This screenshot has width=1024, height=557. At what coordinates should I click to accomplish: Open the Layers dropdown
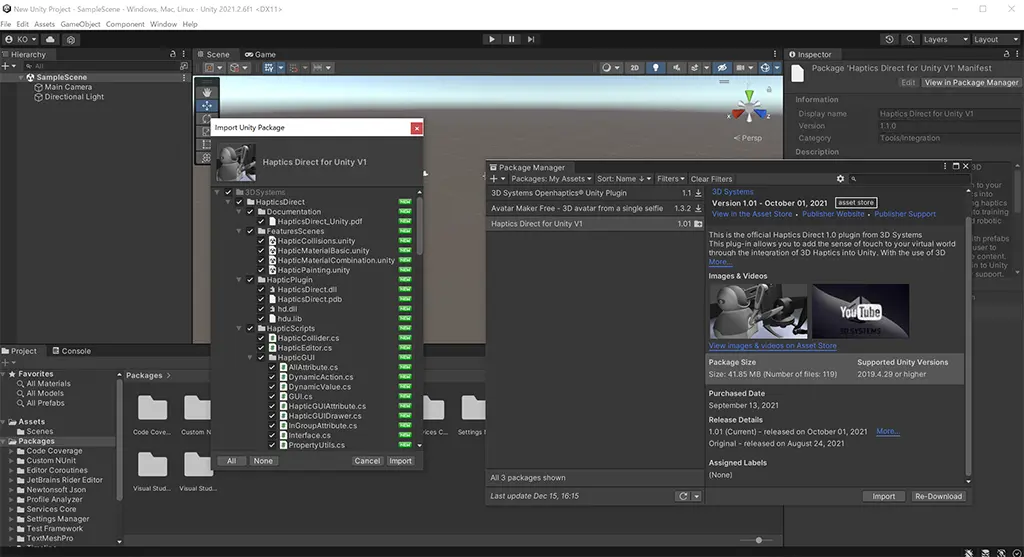click(944, 39)
